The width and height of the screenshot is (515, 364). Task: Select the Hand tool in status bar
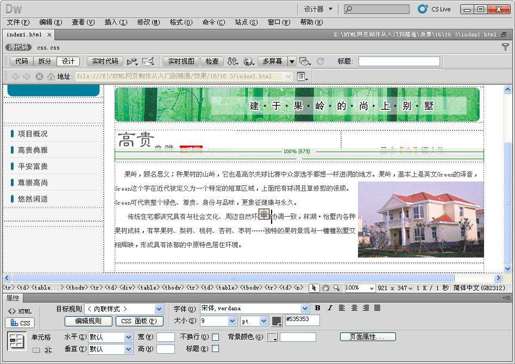pos(326,288)
